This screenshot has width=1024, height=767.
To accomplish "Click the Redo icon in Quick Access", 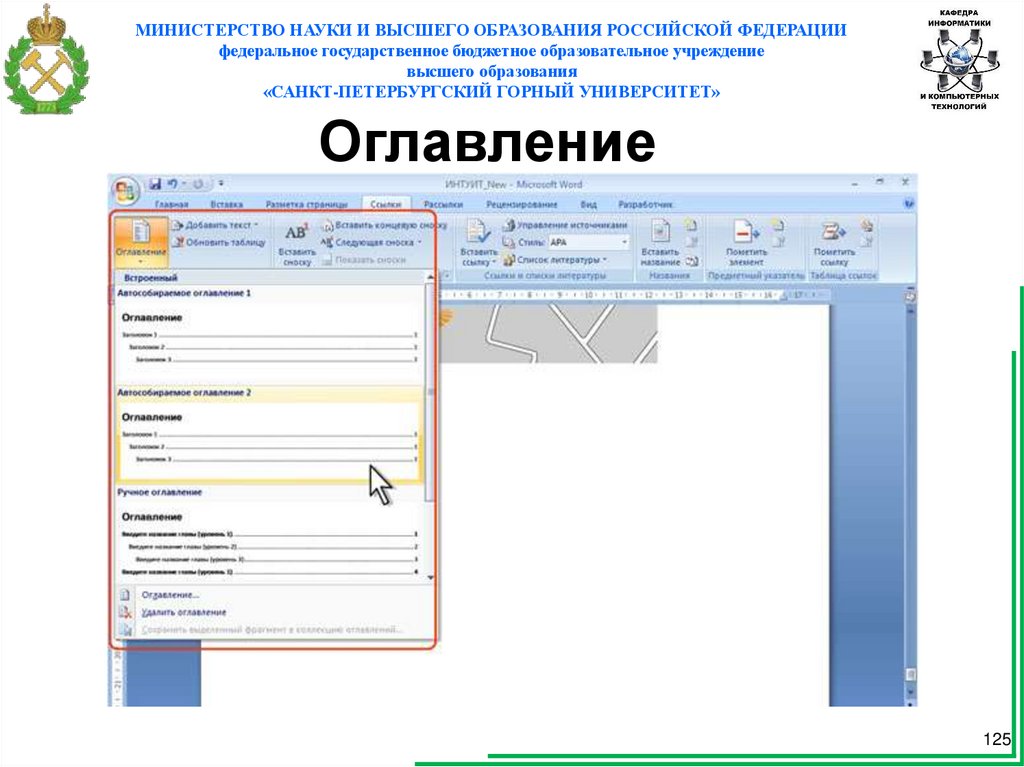I will click(198, 184).
